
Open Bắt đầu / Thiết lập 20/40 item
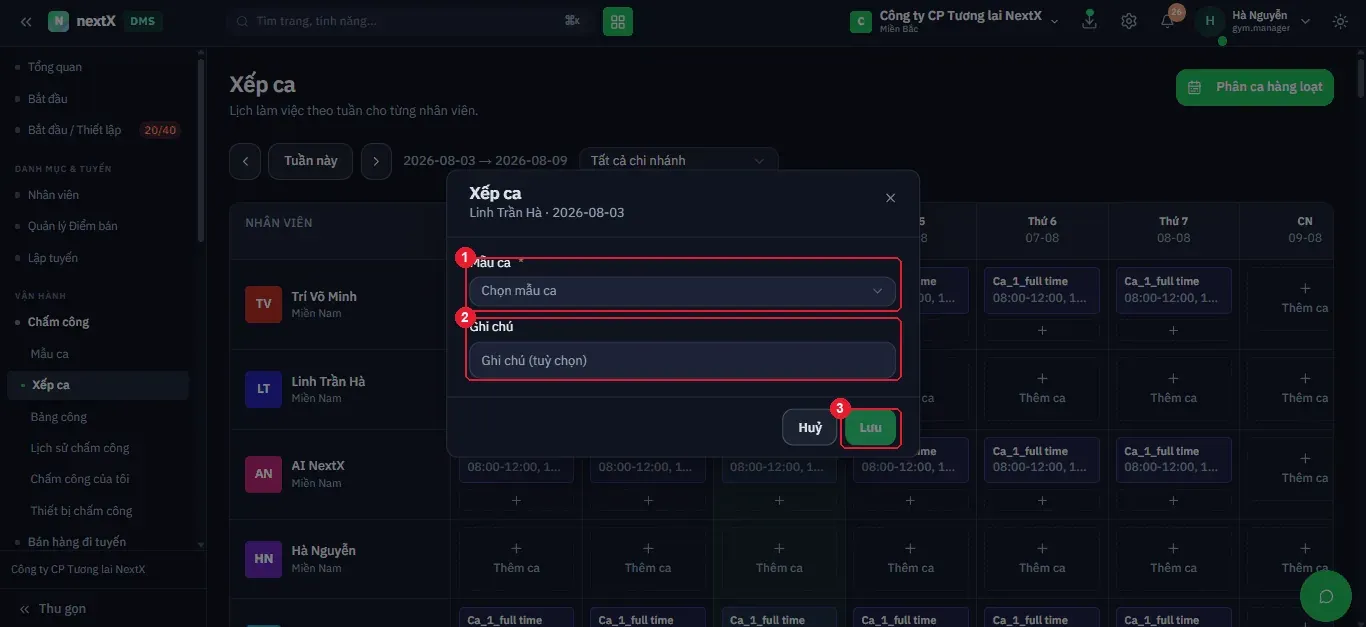(98, 130)
